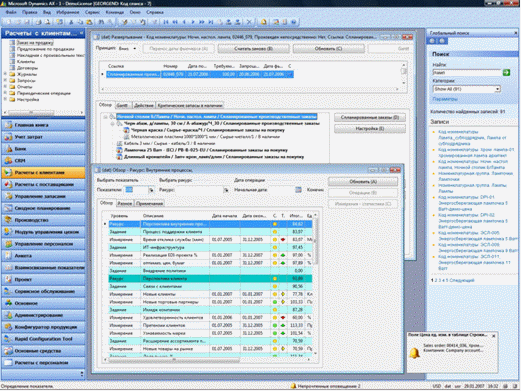This screenshot has height=391, width=521.
Task: Select Договоры item in navigation tree
Action: pos(27,68)
